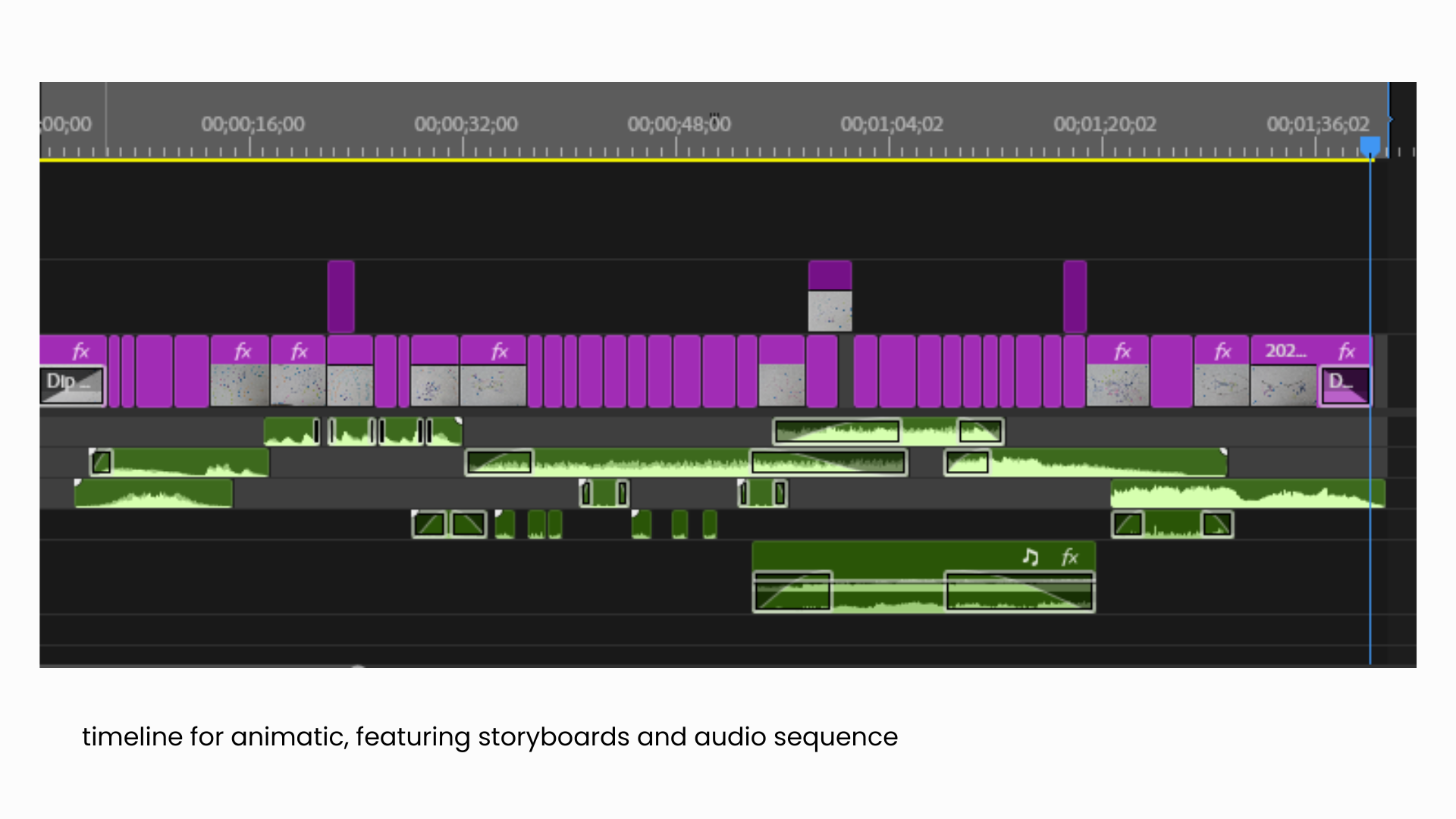Screen dimensions: 1456x819
Task: Click fx badge on first video clip
Action: [80, 351]
